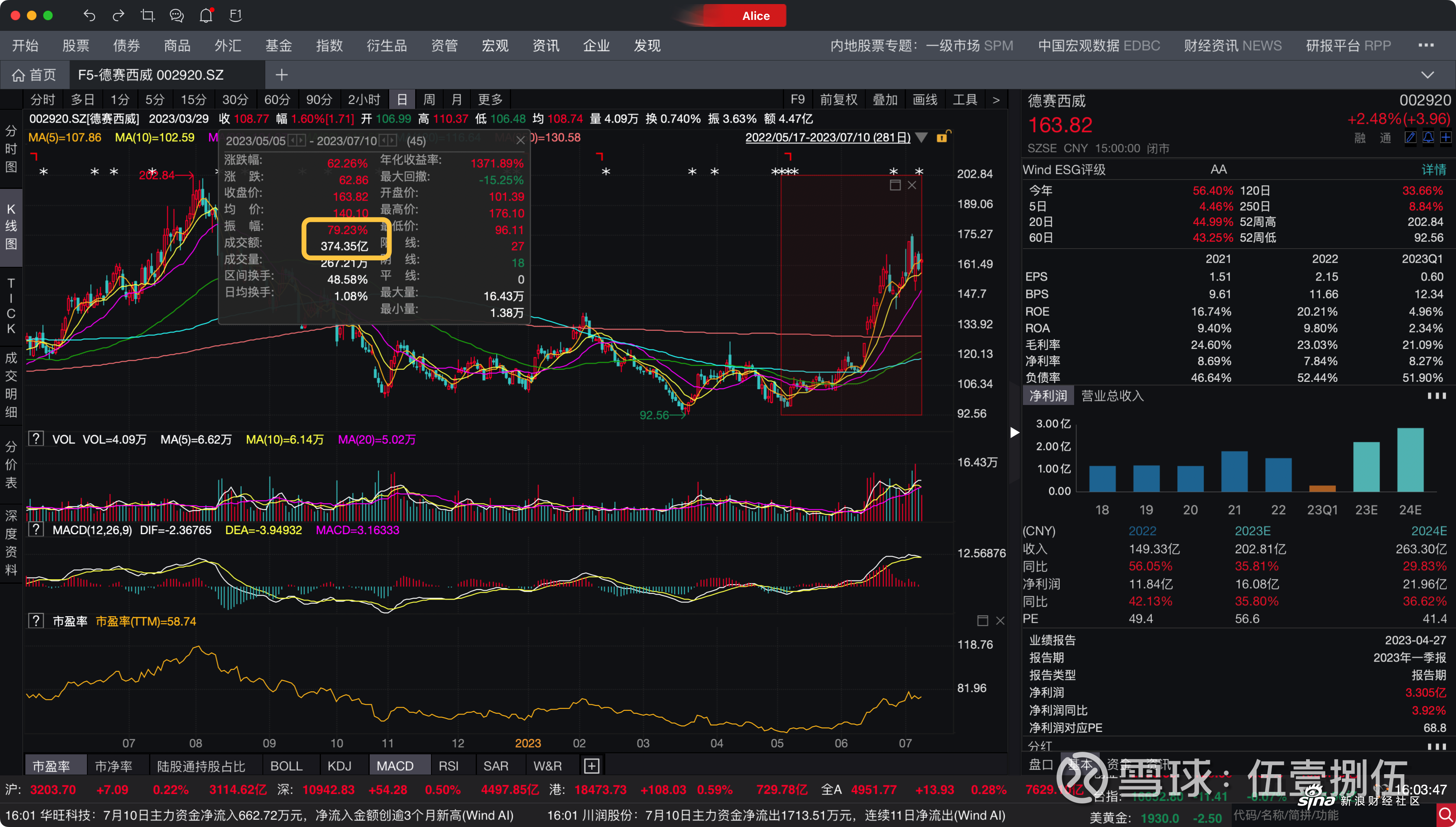Screen dimensions: 1456x827
Task: Open the date range triangle dropdown
Action: click(x=922, y=137)
